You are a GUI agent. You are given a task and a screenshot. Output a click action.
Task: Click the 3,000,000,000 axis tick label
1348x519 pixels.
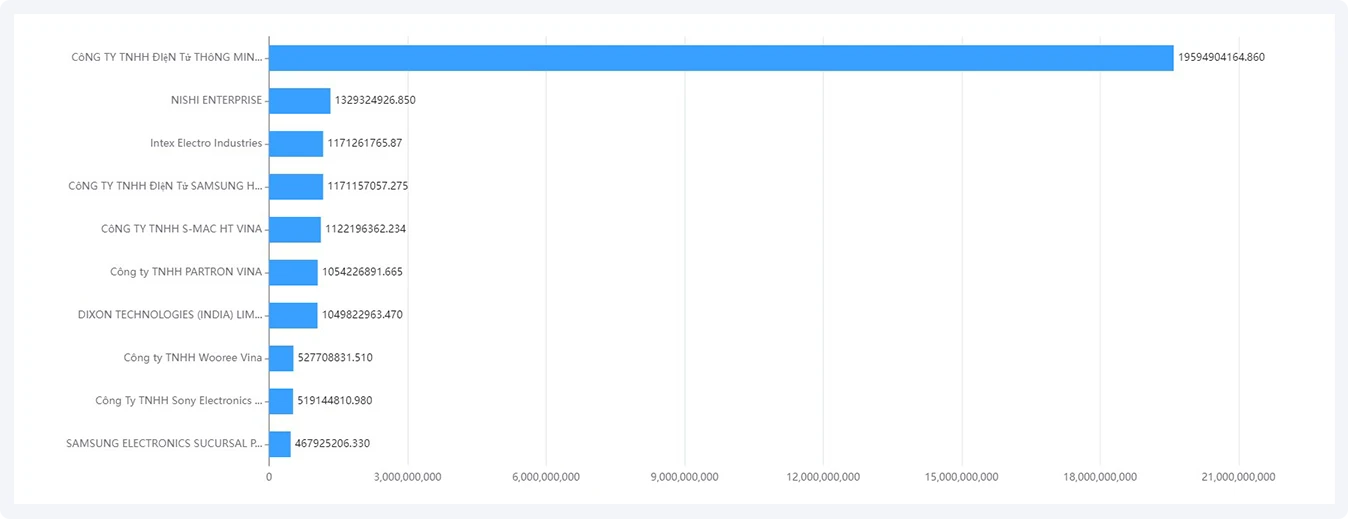point(407,477)
